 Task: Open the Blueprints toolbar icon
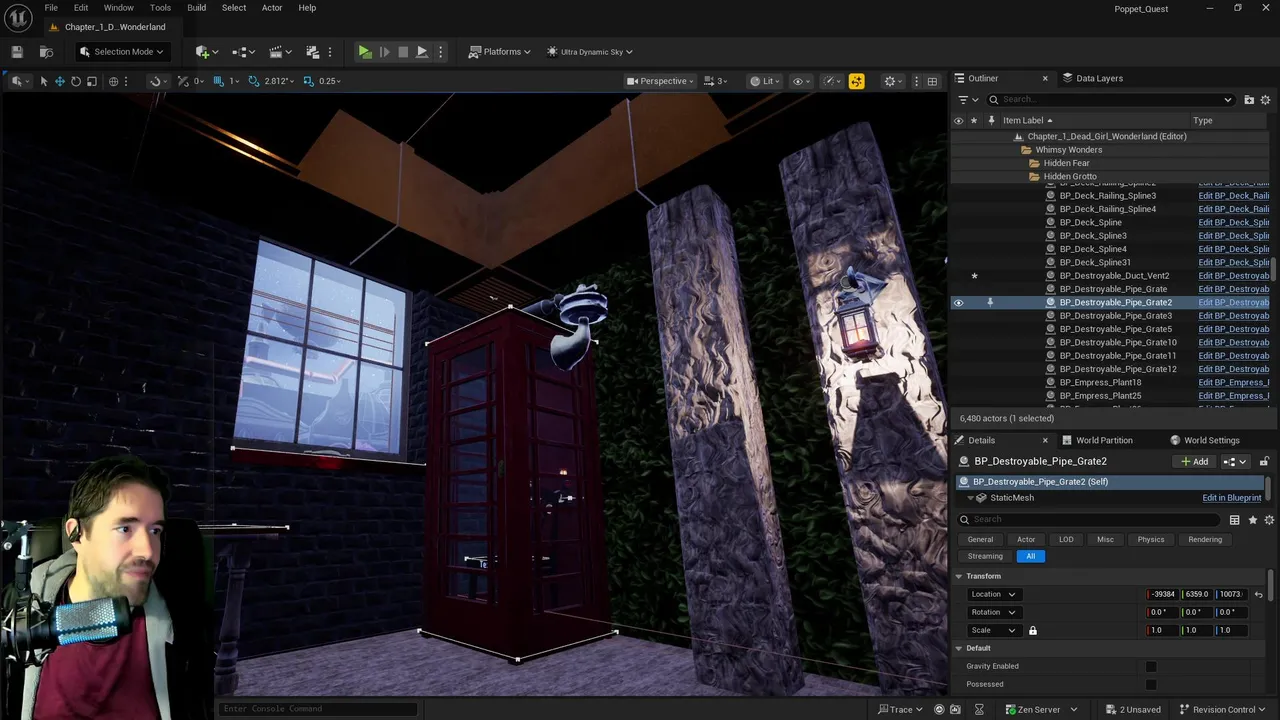point(241,52)
